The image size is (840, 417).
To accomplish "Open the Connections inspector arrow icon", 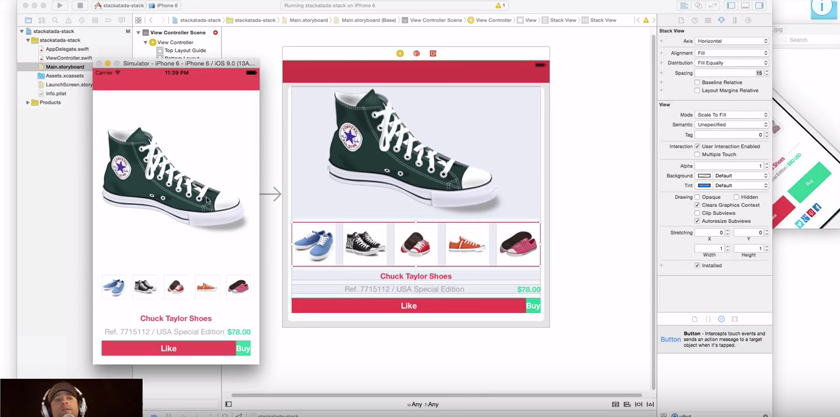I will (x=748, y=20).
